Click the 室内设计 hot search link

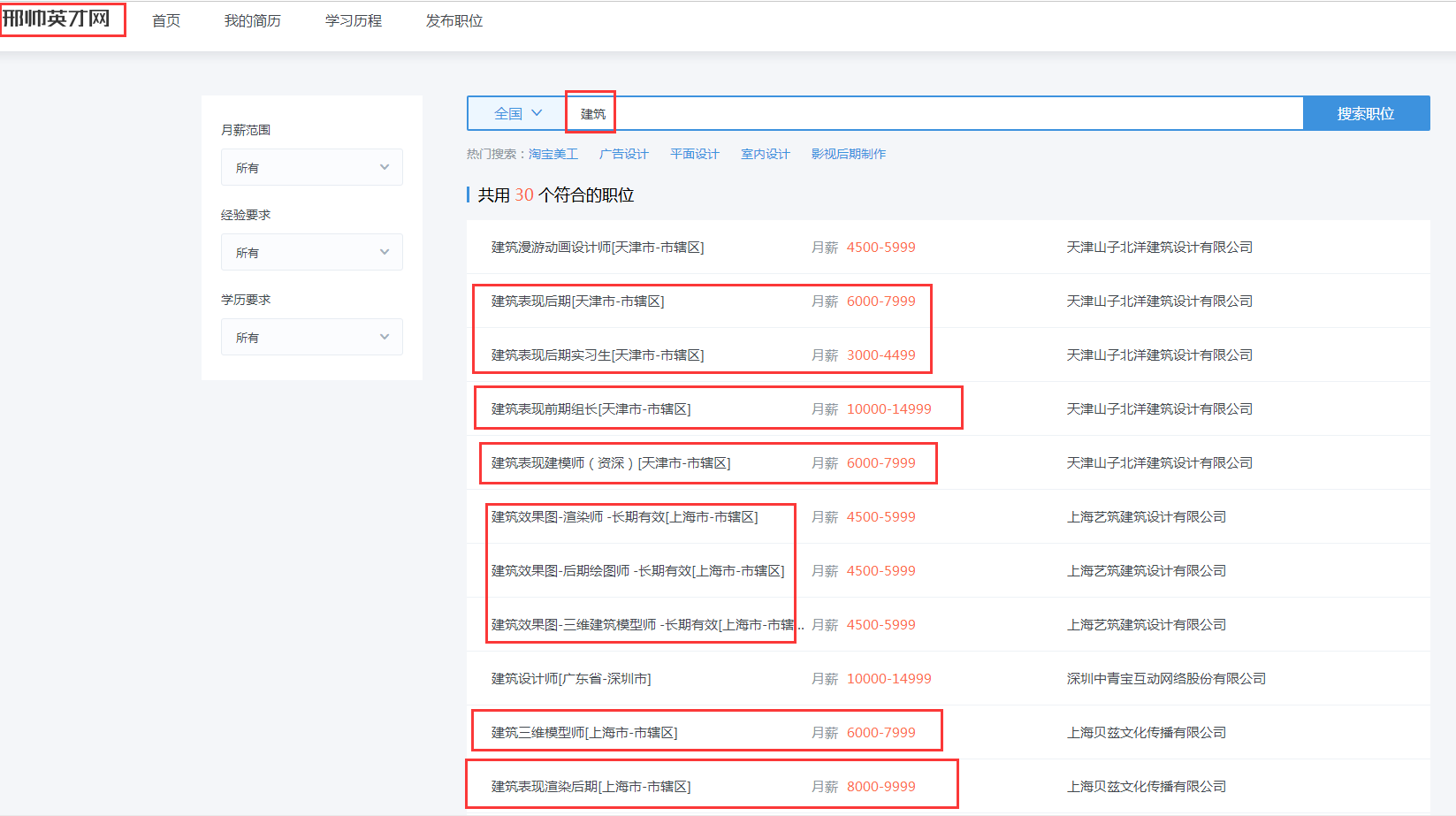point(765,154)
